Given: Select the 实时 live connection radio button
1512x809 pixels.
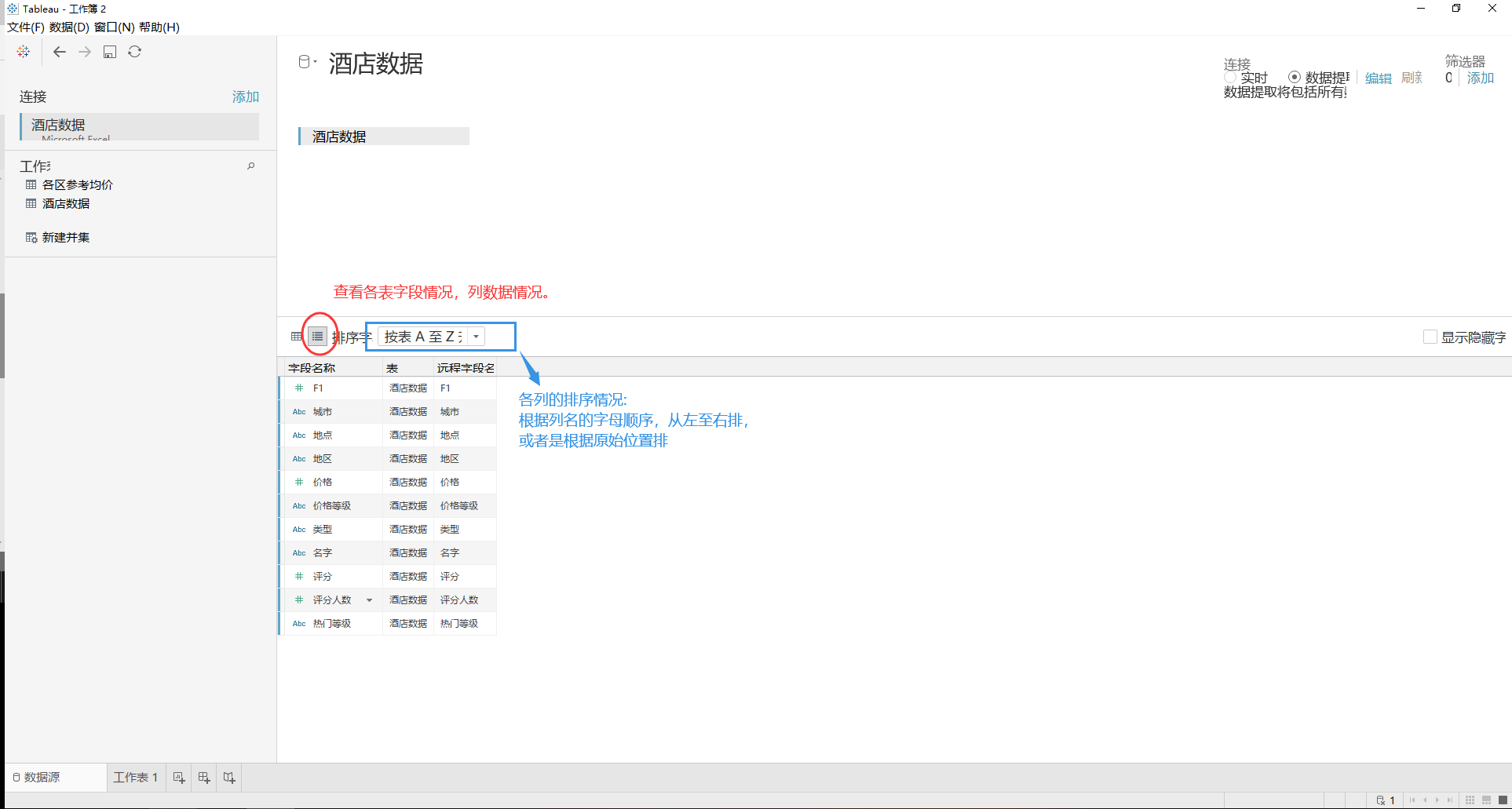Looking at the screenshot, I should pos(1230,77).
